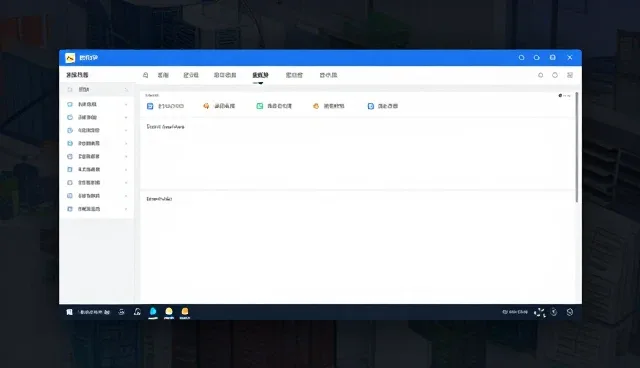Click the taskbar search box
640x368 pixels.
pos(94,312)
